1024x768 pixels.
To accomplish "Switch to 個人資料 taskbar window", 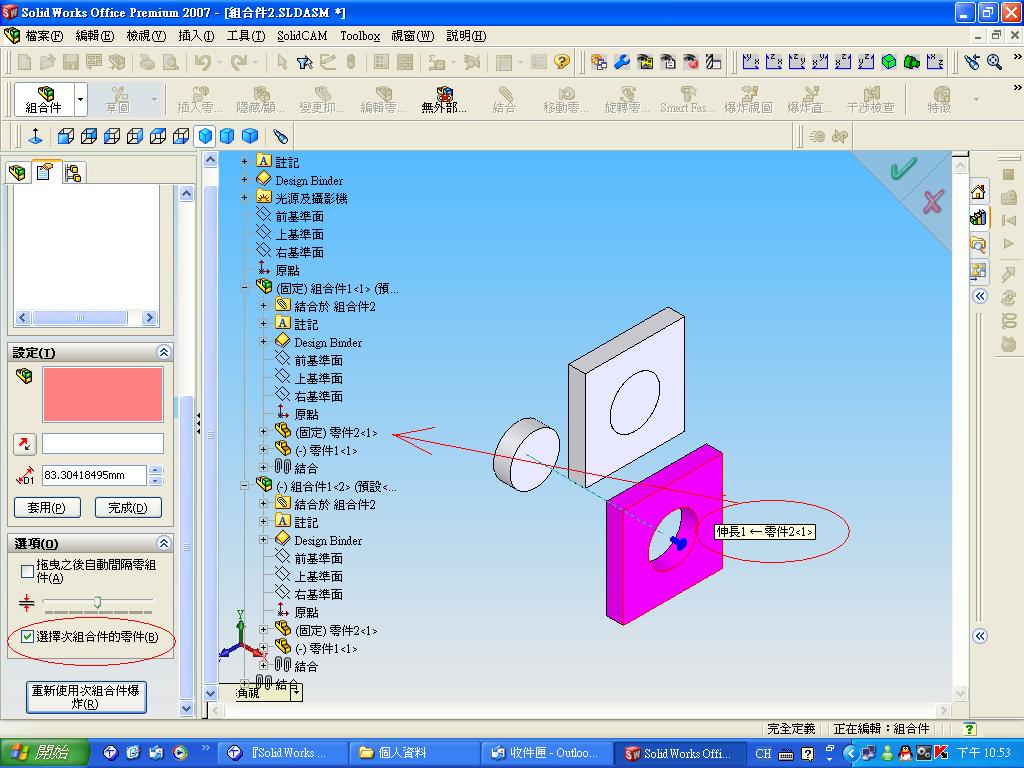I will click(x=415, y=753).
